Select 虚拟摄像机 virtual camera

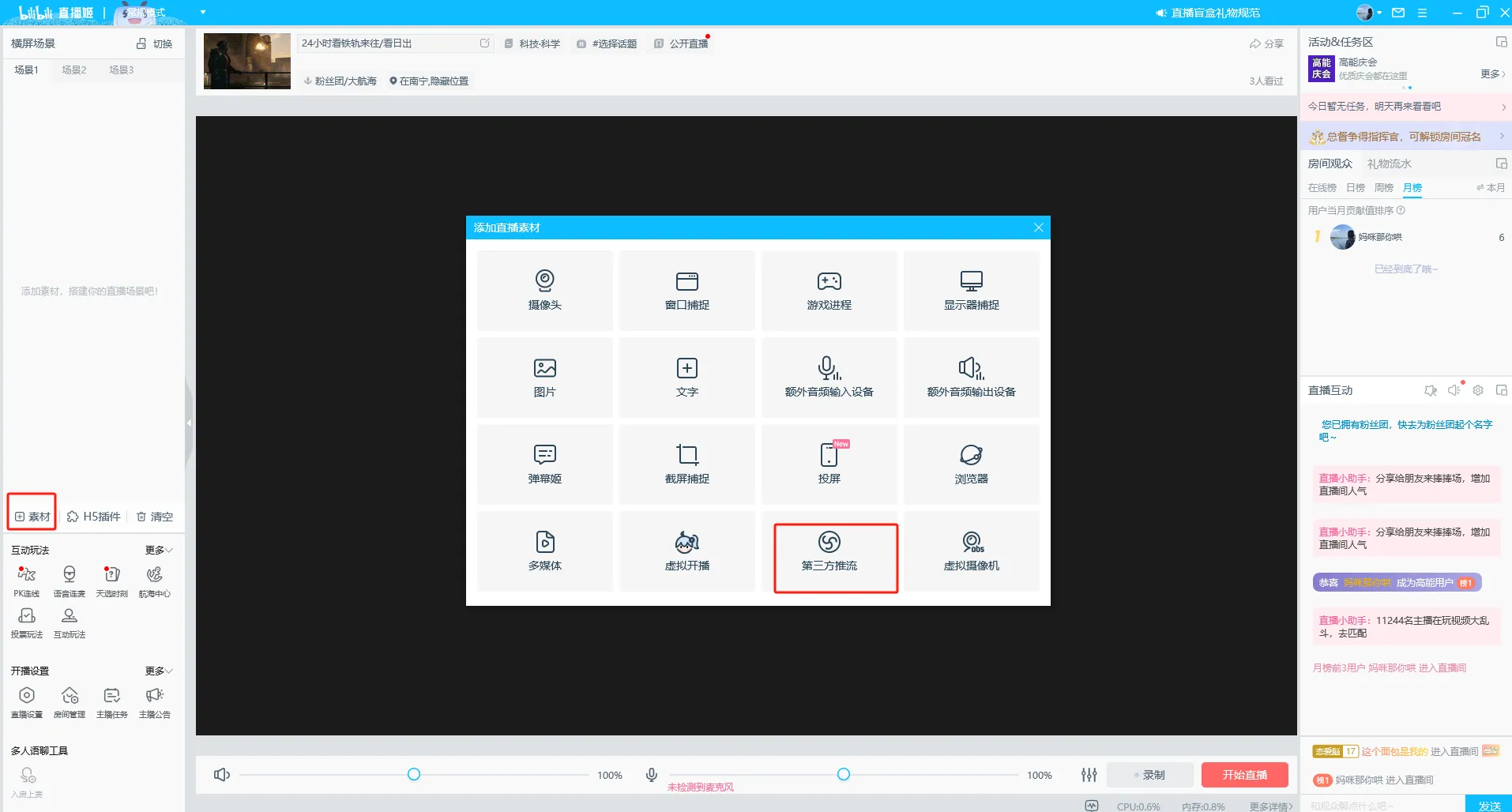pyautogui.click(x=971, y=551)
